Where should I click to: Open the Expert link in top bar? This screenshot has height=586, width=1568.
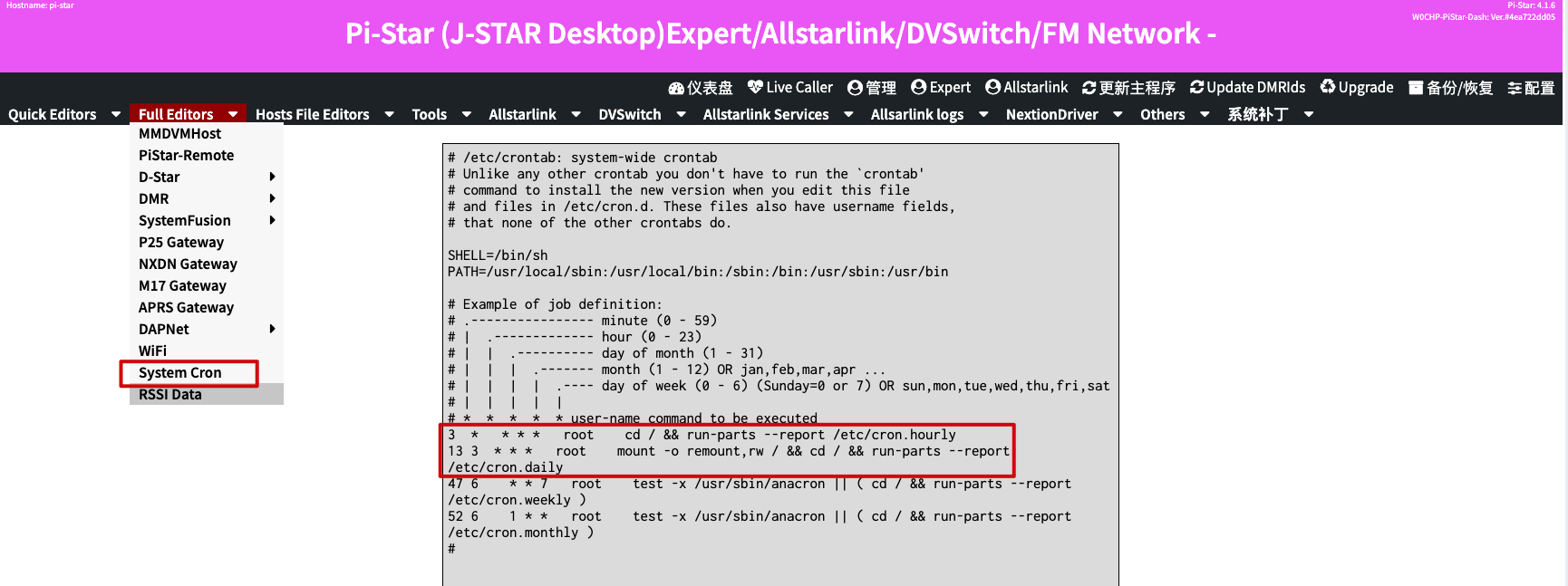coord(941,88)
